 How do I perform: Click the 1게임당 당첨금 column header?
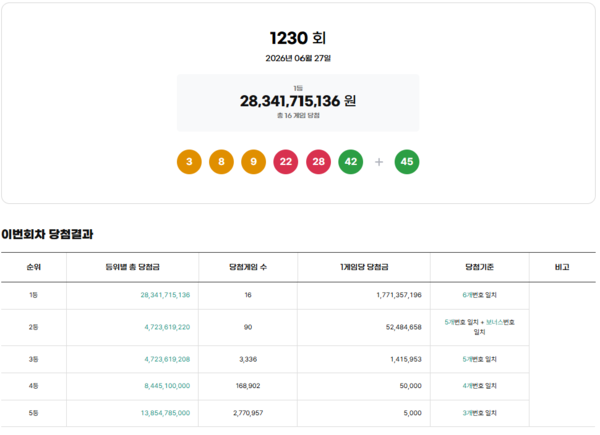(x=364, y=267)
